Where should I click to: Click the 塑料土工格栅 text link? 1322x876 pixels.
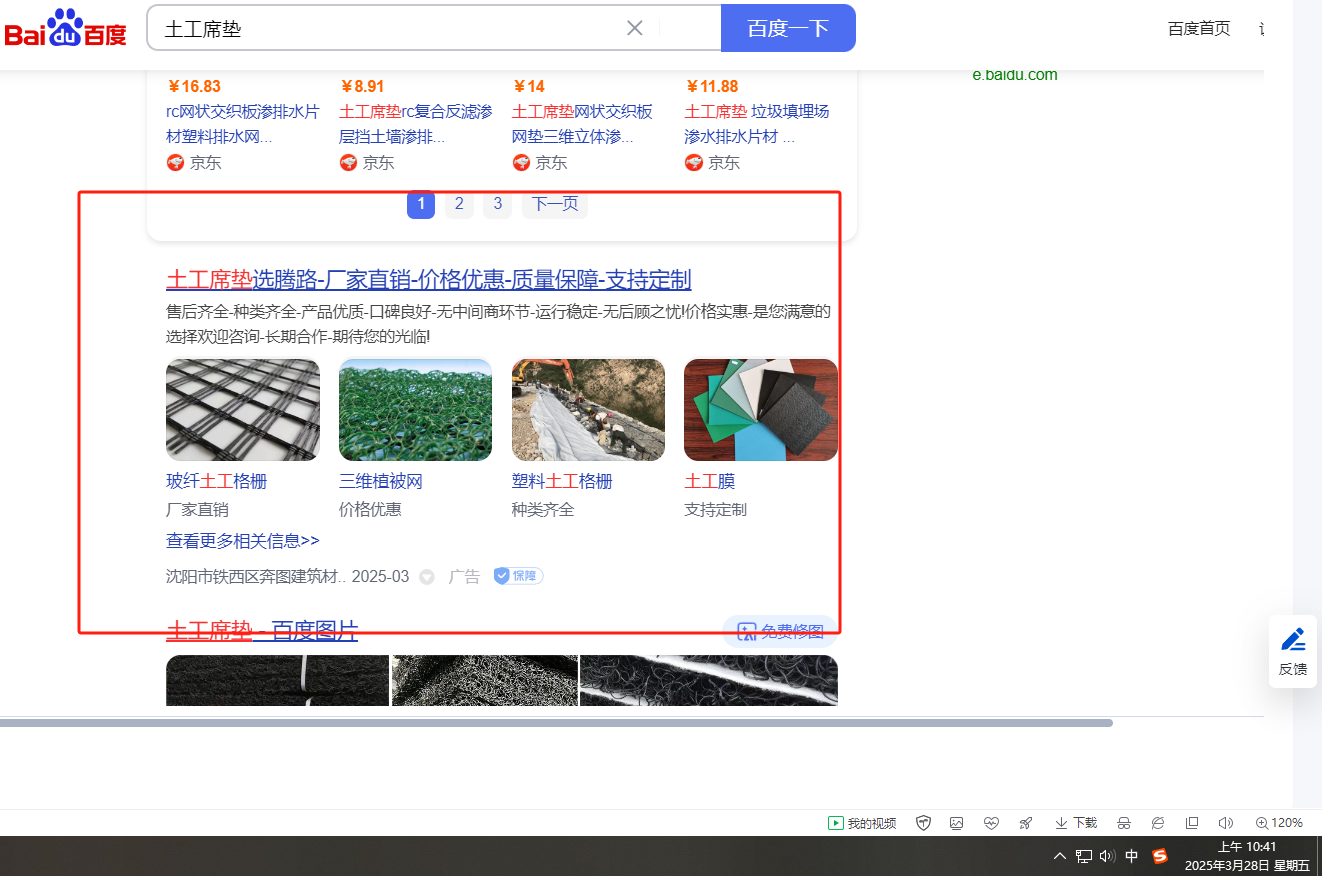562,482
